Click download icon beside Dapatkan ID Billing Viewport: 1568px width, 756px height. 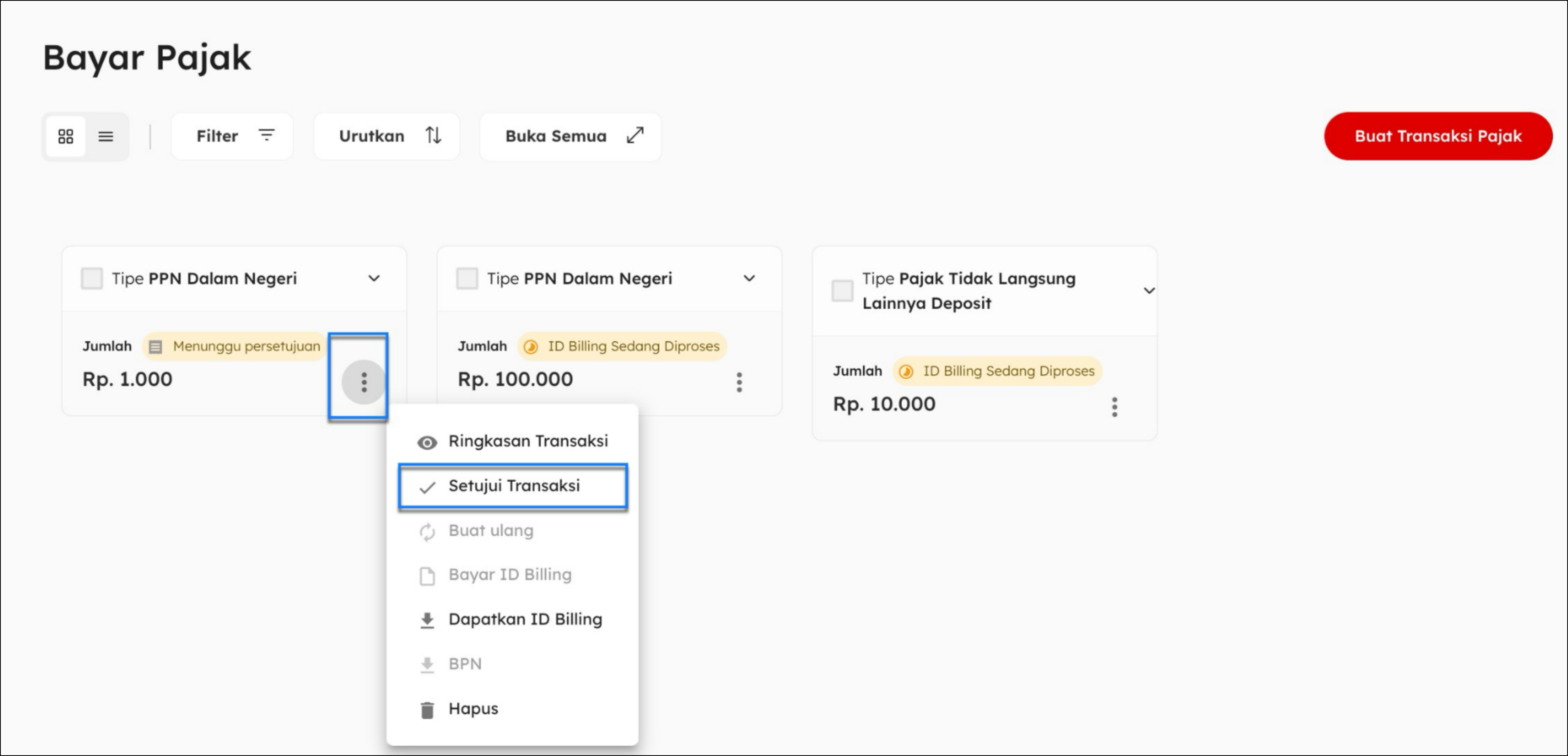427,620
